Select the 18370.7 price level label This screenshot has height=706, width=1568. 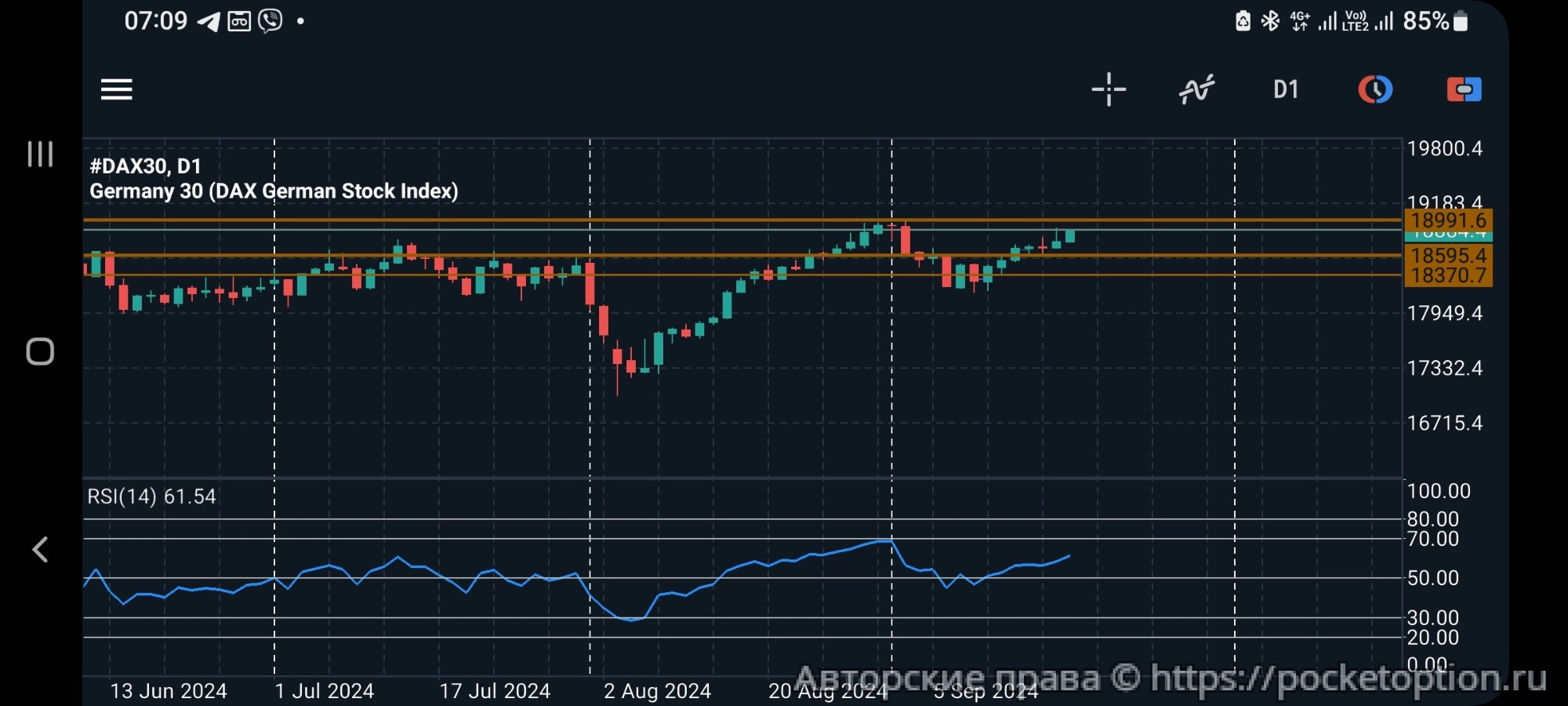[1448, 275]
